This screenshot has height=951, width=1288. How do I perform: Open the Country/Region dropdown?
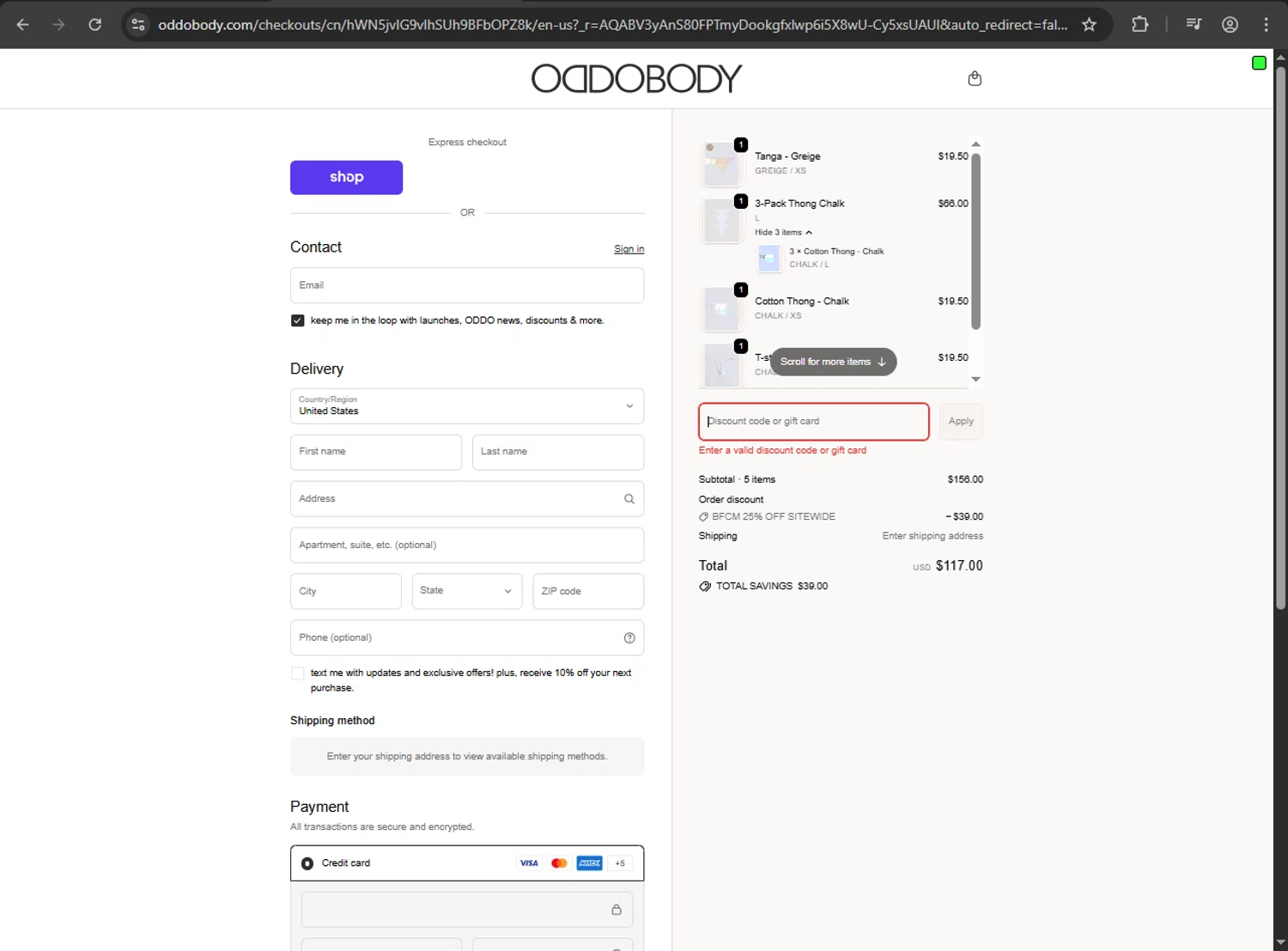click(x=467, y=406)
